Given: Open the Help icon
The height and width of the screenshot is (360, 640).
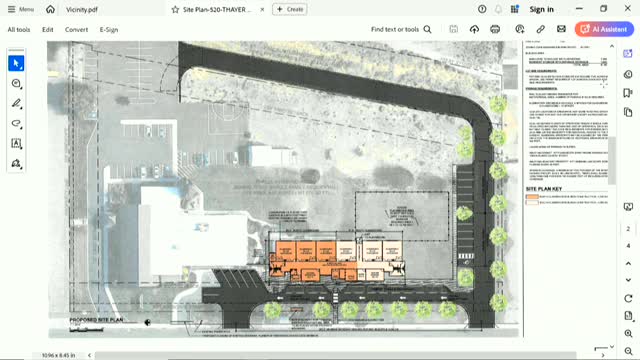Looking at the screenshot, I should (482, 9).
